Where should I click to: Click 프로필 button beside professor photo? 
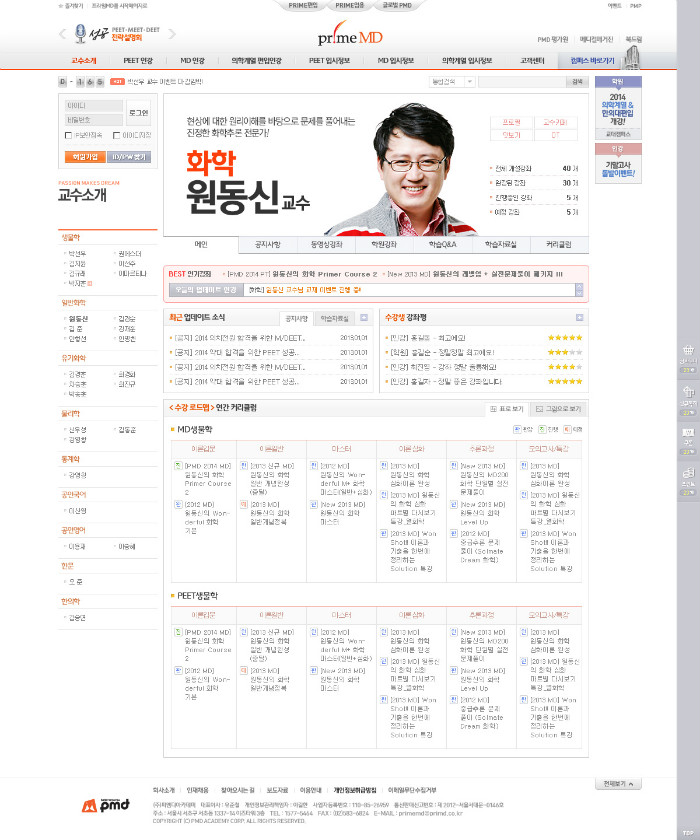(511, 122)
